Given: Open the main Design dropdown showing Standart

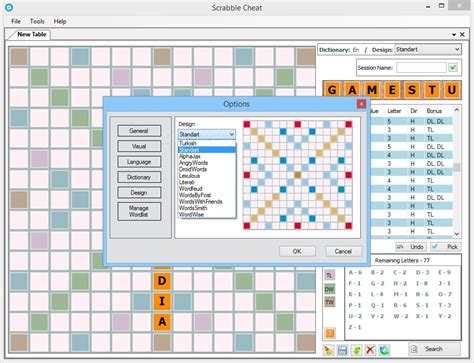Looking at the screenshot, I should 428,49.
